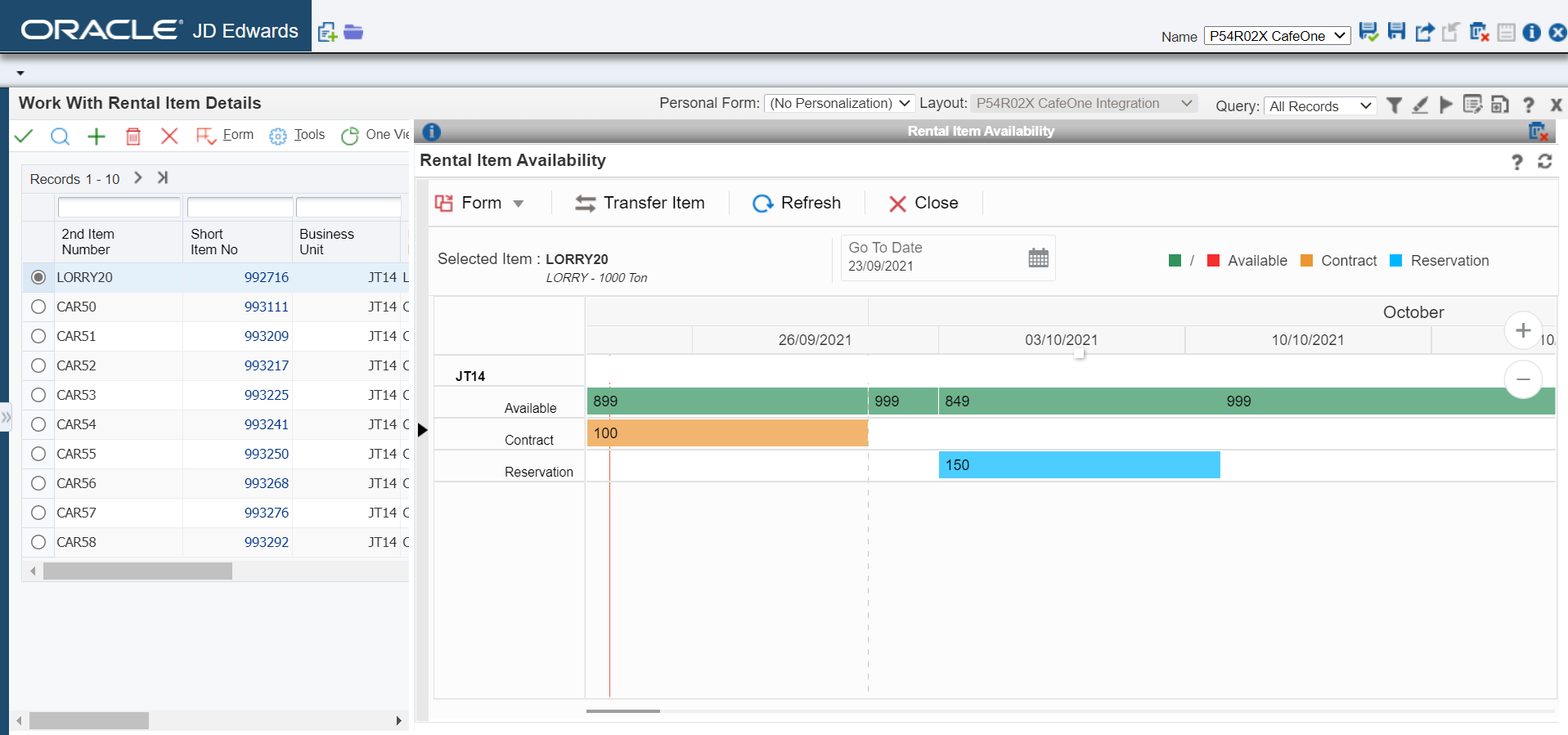Click the plain save disk icon next to Name
The width and height of the screenshot is (1568, 735).
1397,32
